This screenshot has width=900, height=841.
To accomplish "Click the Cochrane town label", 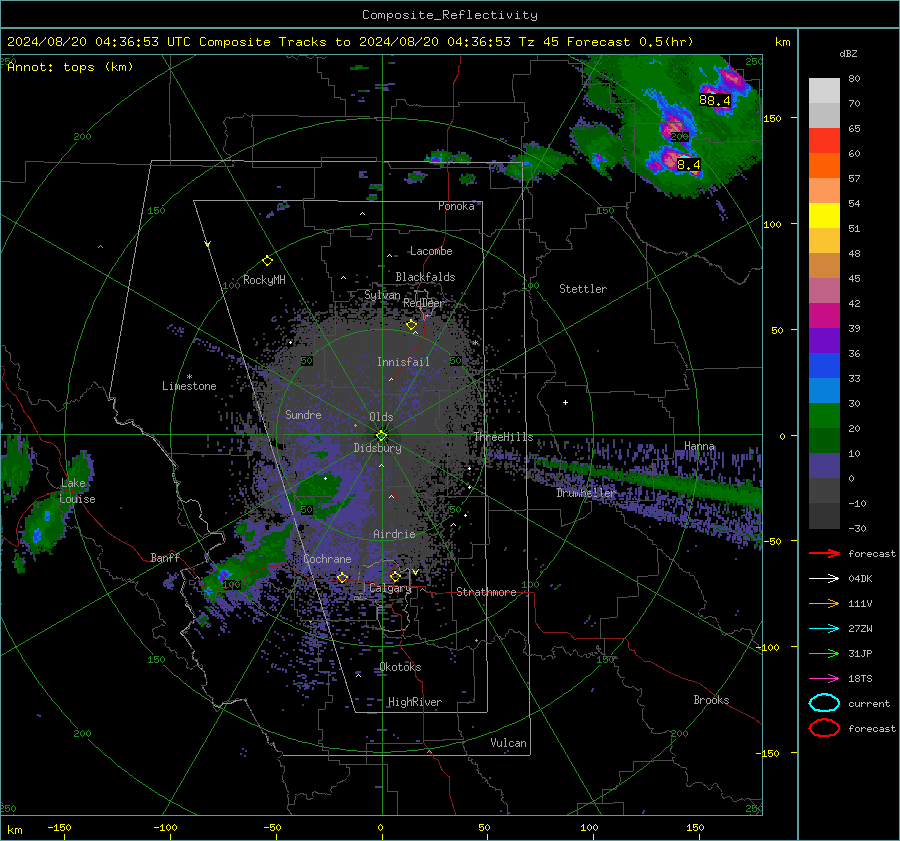I will pyautogui.click(x=327, y=559).
